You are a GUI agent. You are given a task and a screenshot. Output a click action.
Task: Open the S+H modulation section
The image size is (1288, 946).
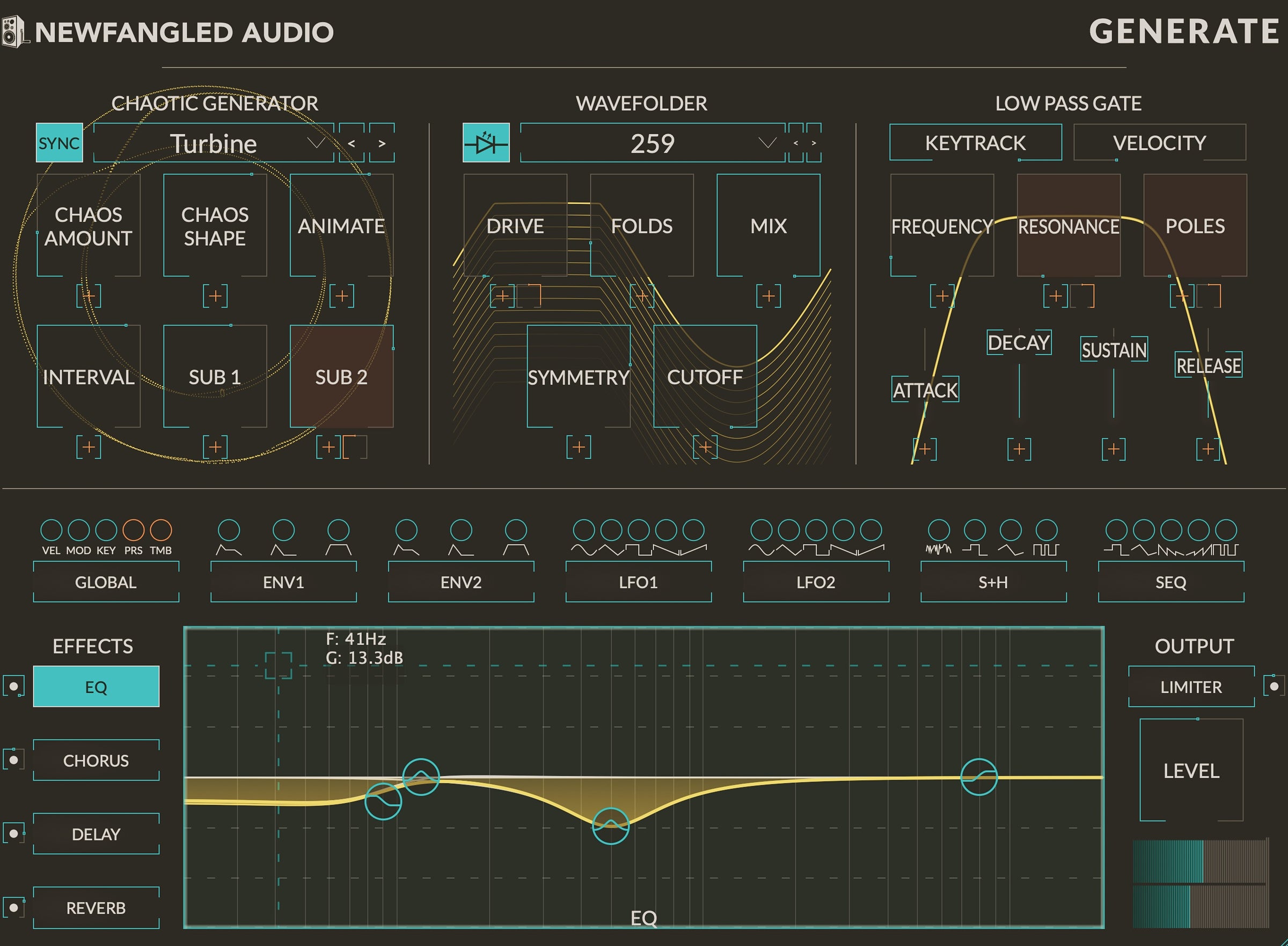[x=993, y=582]
